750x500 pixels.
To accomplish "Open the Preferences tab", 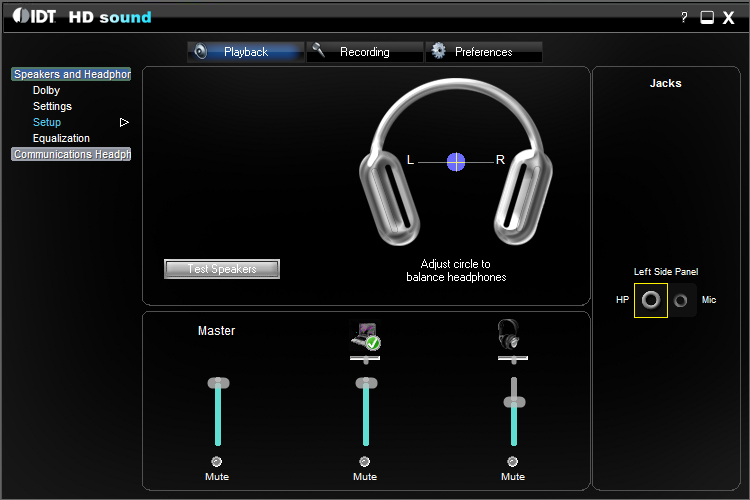I will tap(484, 52).
